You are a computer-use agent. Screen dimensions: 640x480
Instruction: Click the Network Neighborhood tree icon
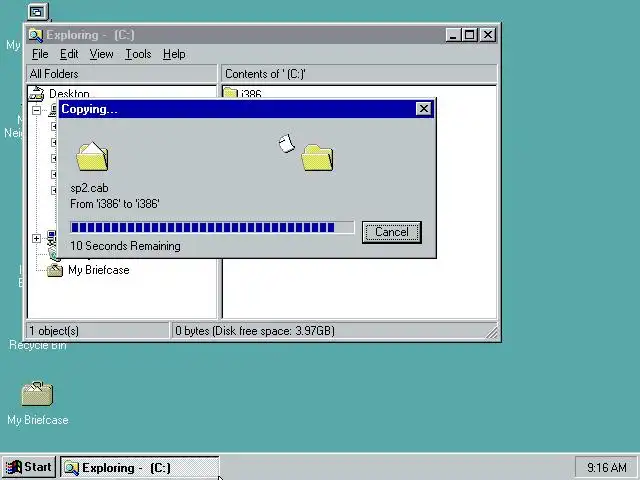tap(52, 238)
